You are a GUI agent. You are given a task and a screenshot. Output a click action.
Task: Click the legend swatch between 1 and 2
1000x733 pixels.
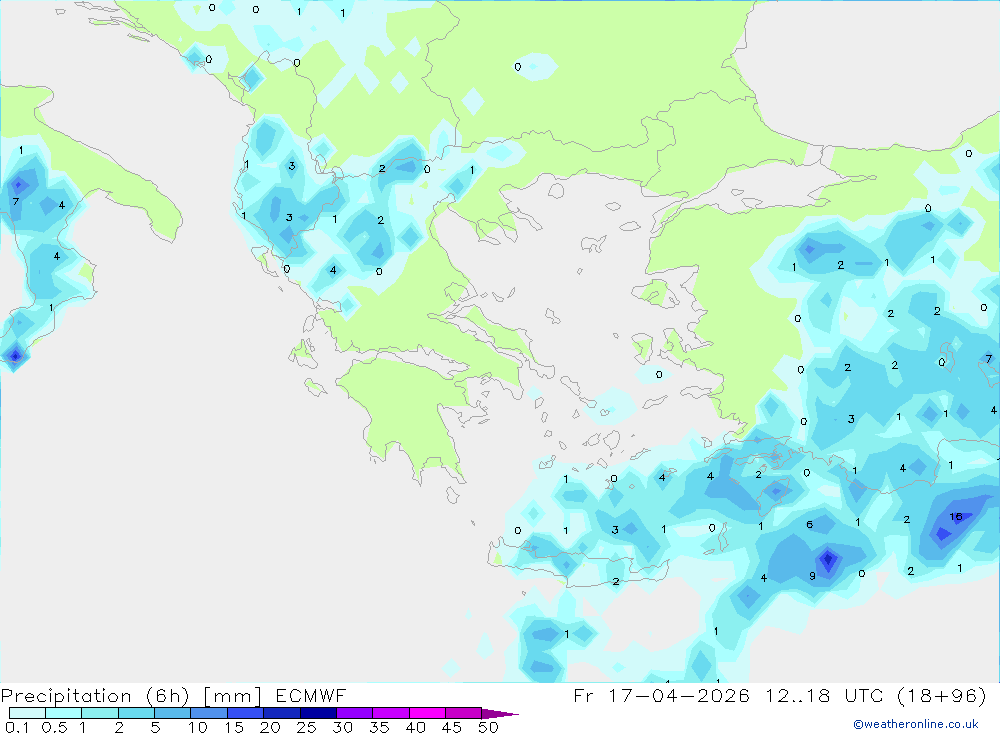pos(100,713)
